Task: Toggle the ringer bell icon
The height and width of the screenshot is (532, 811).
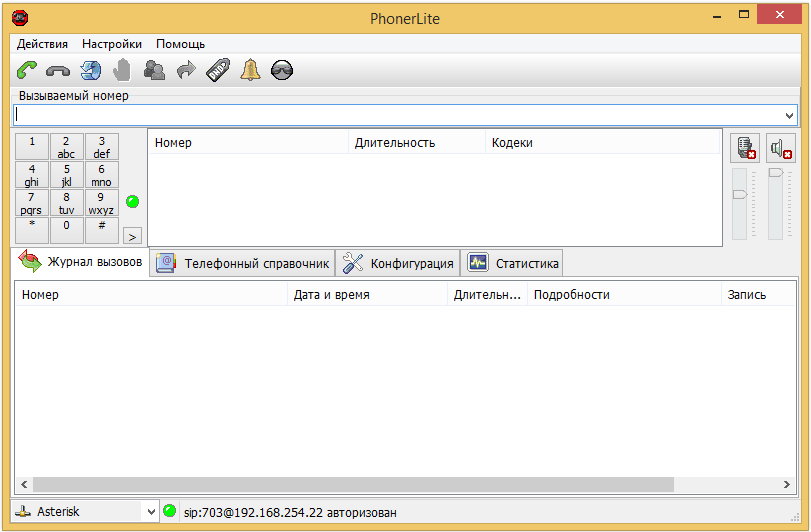Action: click(x=250, y=70)
